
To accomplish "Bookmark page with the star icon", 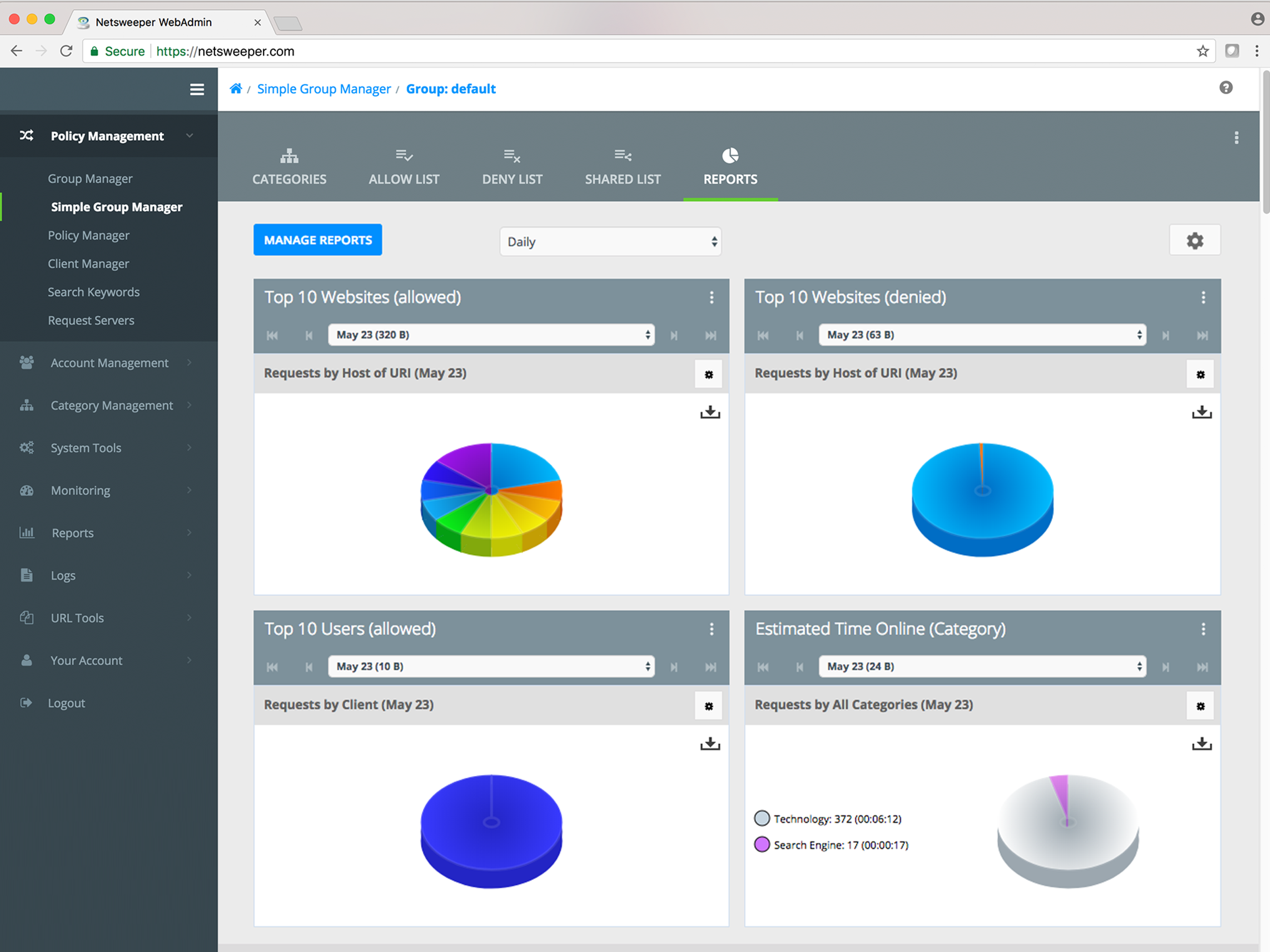I will tap(1202, 51).
